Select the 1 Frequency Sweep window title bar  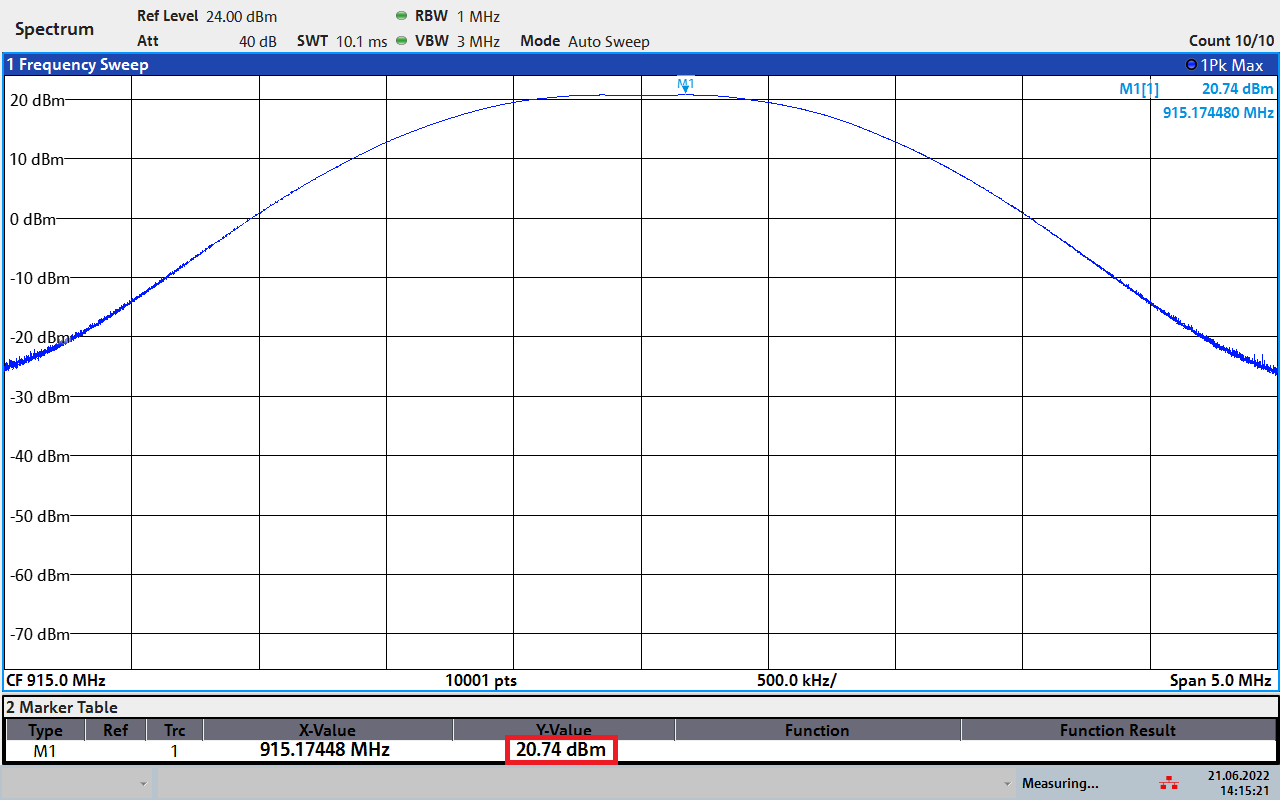tap(640, 65)
